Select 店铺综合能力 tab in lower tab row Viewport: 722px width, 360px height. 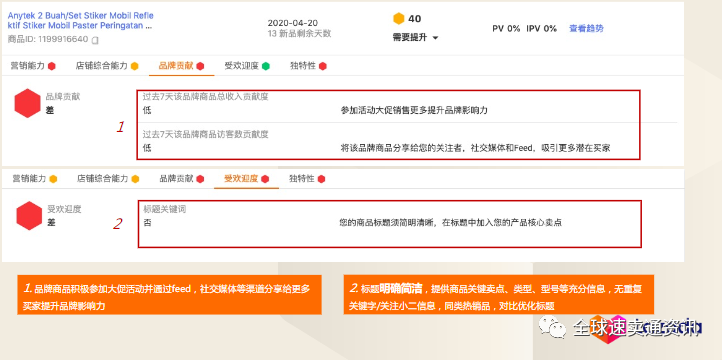pos(108,179)
